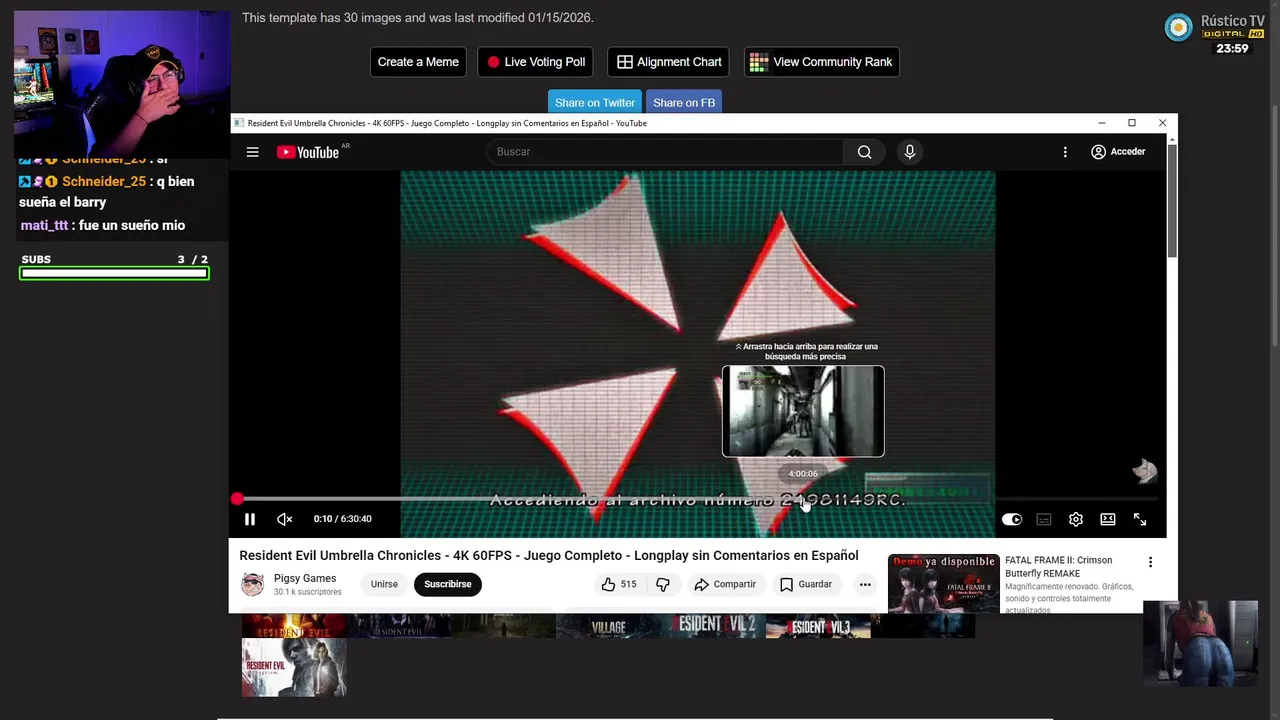Click the red progress bar scrubber

tap(237, 498)
